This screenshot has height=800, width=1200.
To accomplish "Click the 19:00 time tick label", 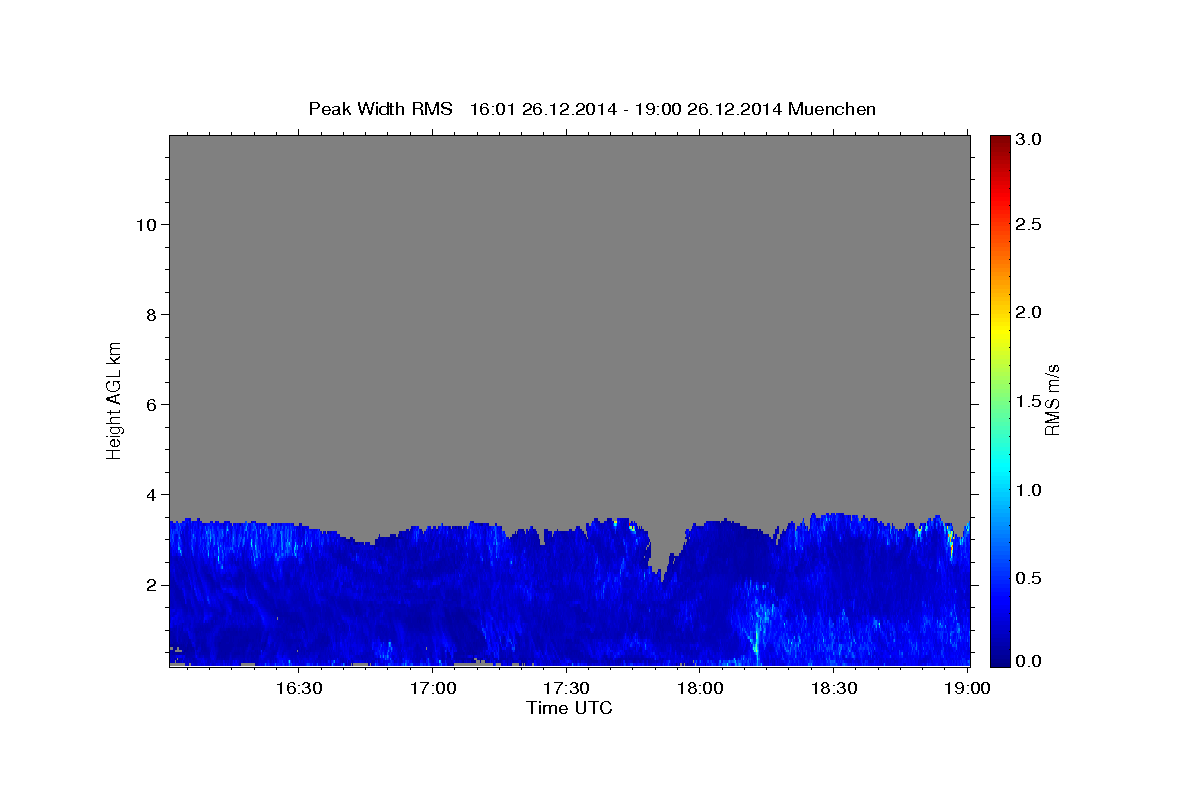I will coord(968,688).
